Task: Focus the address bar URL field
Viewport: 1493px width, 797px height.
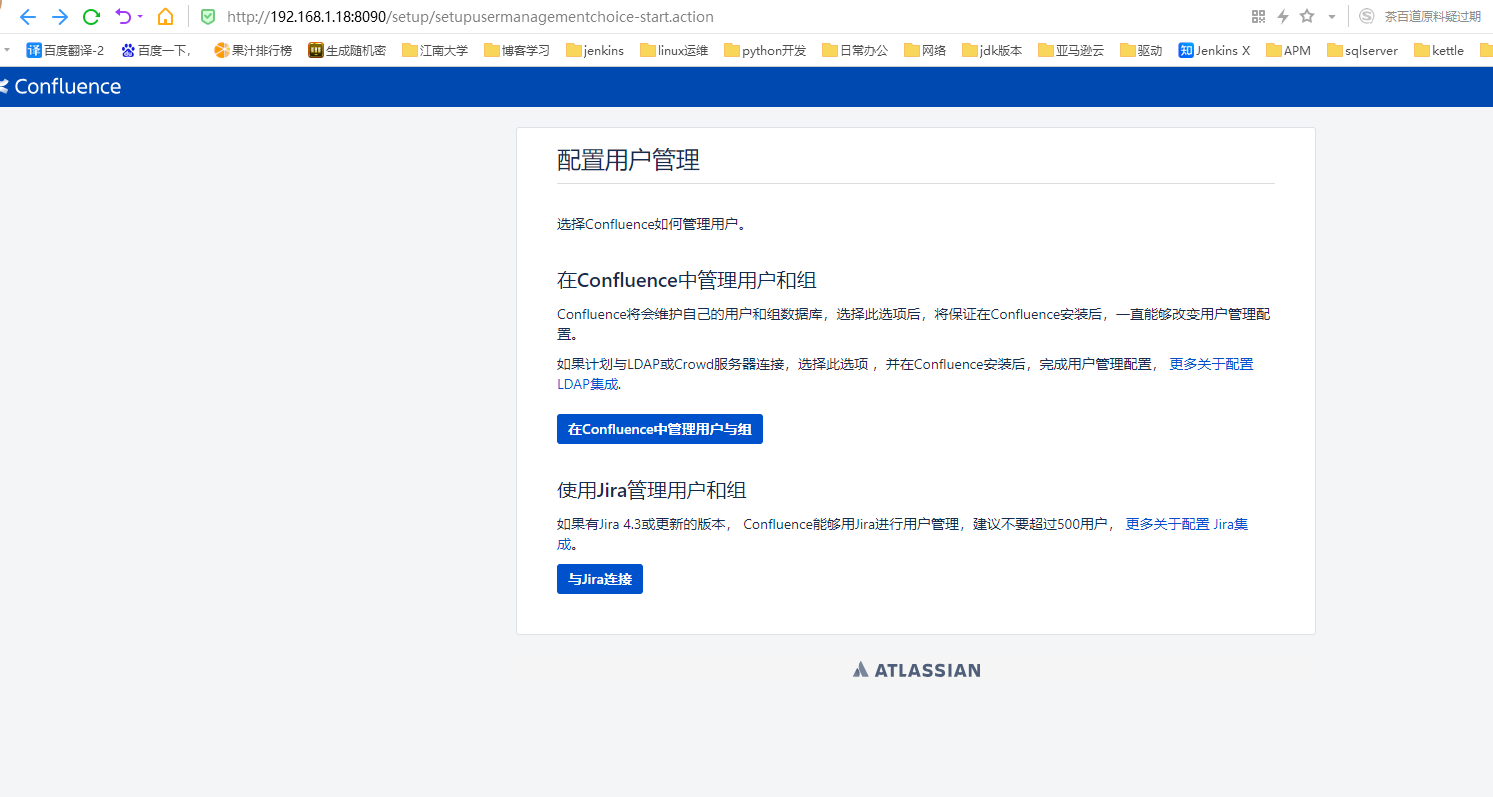Action: [470, 17]
